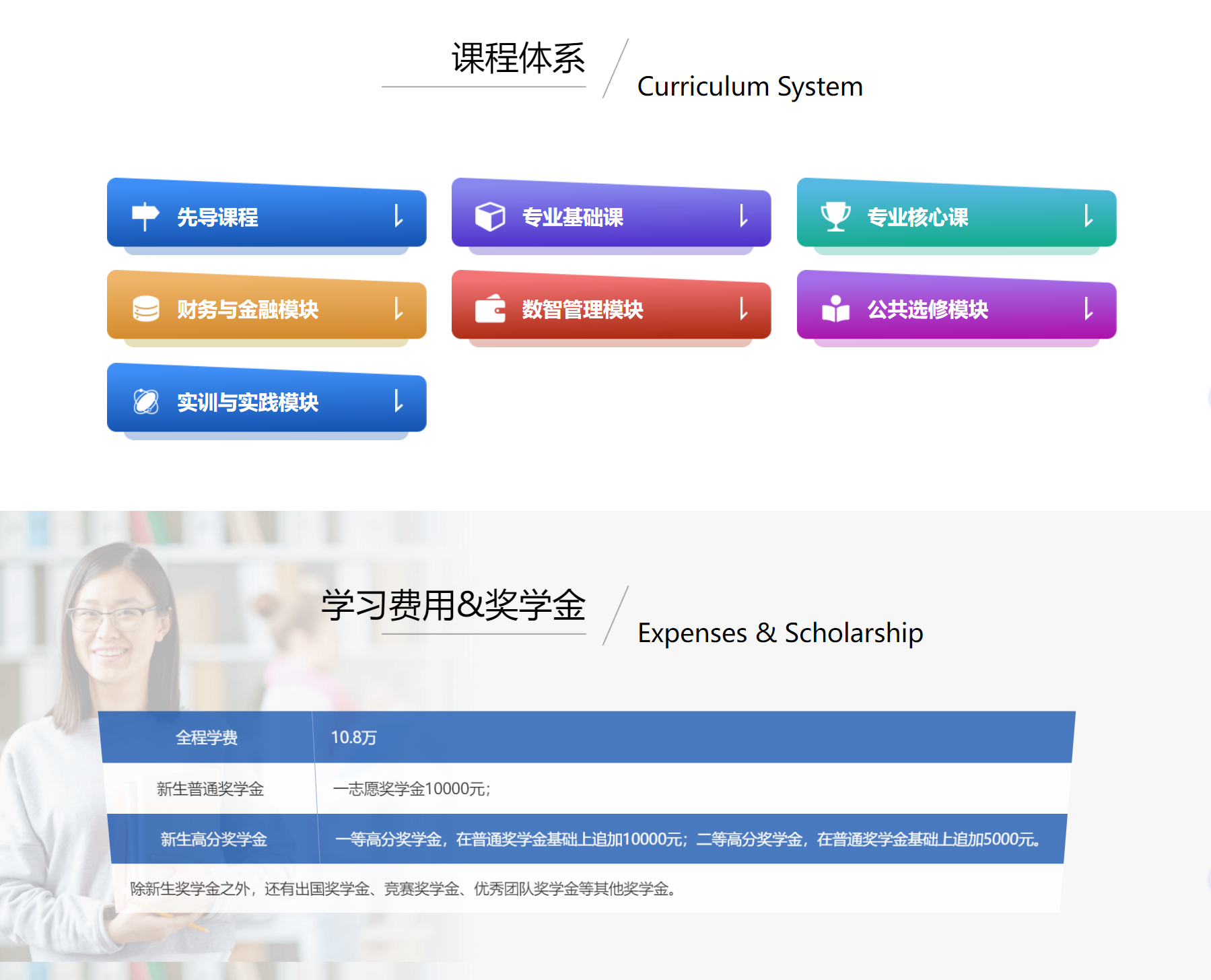Expand the 财务与金融模块 down arrow
This screenshot has width=1211, height=980.
click(399, 308)
